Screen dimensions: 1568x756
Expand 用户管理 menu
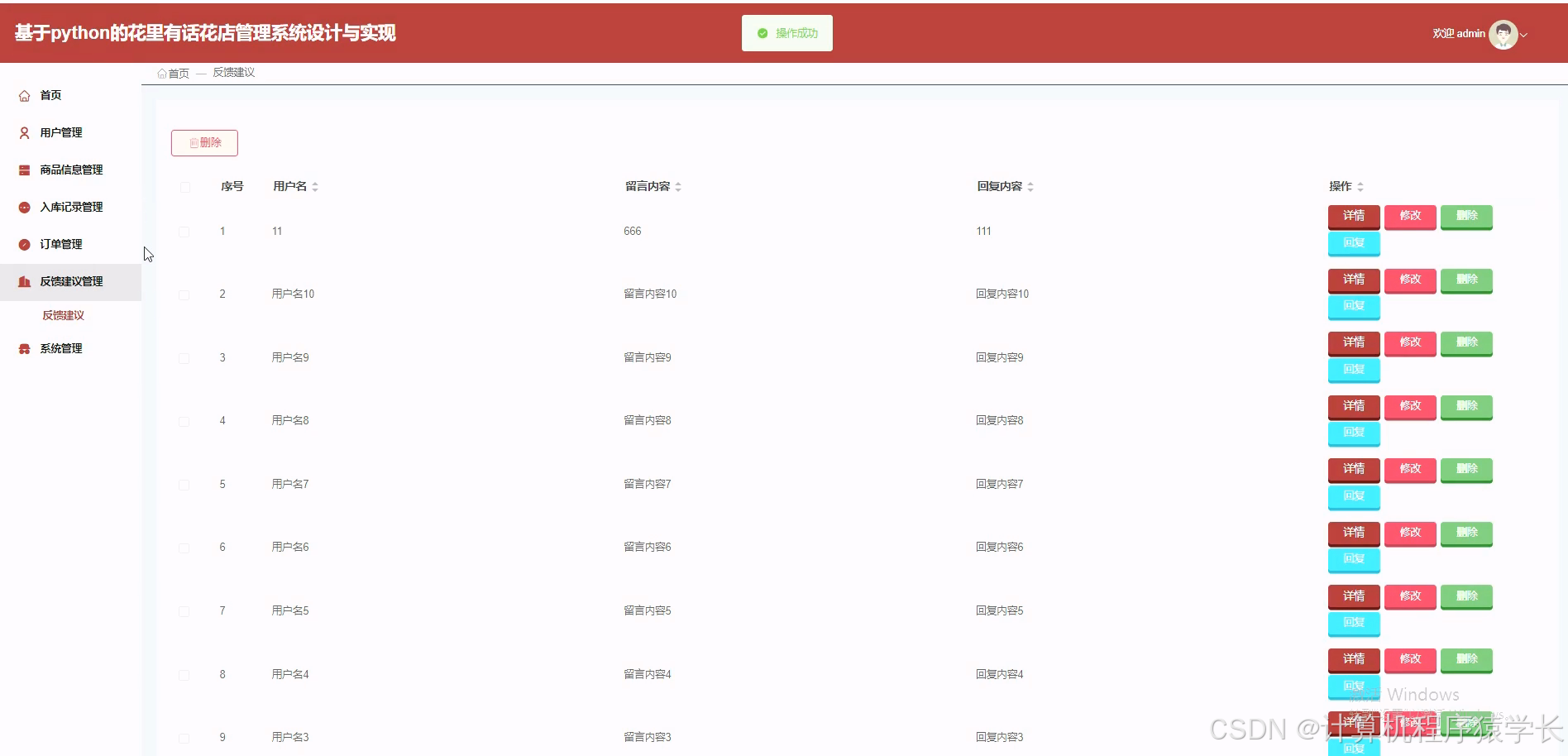click(70, 132)
